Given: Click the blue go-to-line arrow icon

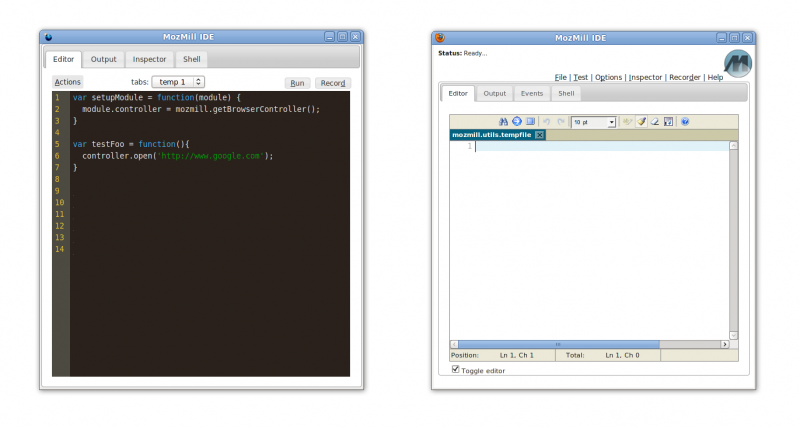Looking at the screenshot, I should coord(517,121).
